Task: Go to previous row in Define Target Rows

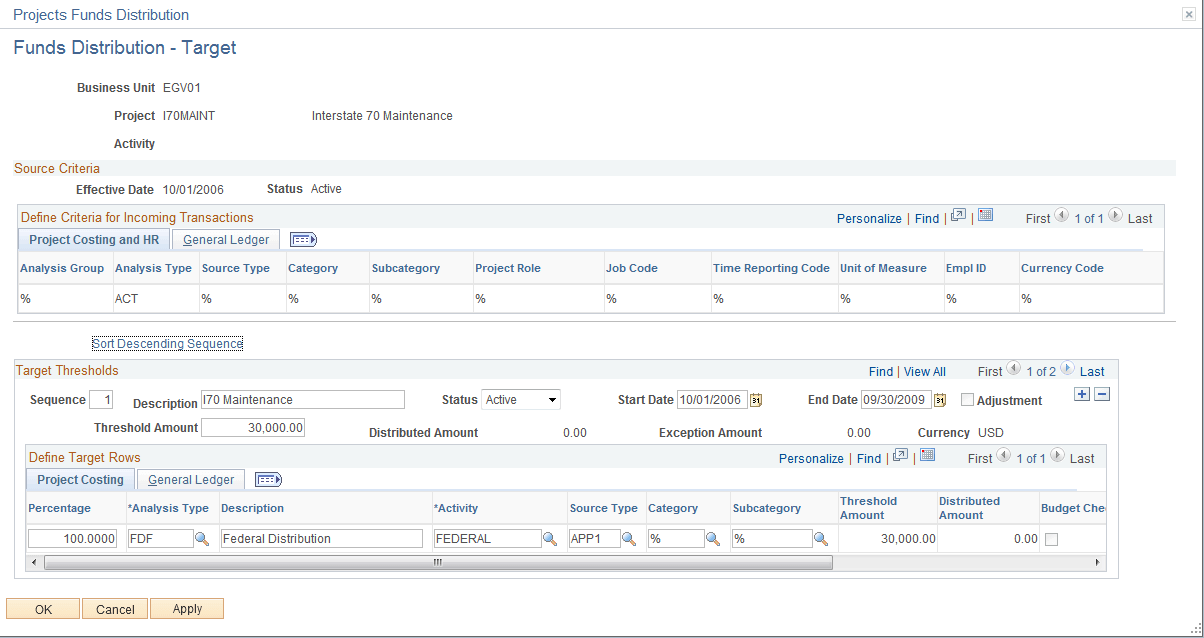Action: pyautogui.click(x=1005, y=456)
